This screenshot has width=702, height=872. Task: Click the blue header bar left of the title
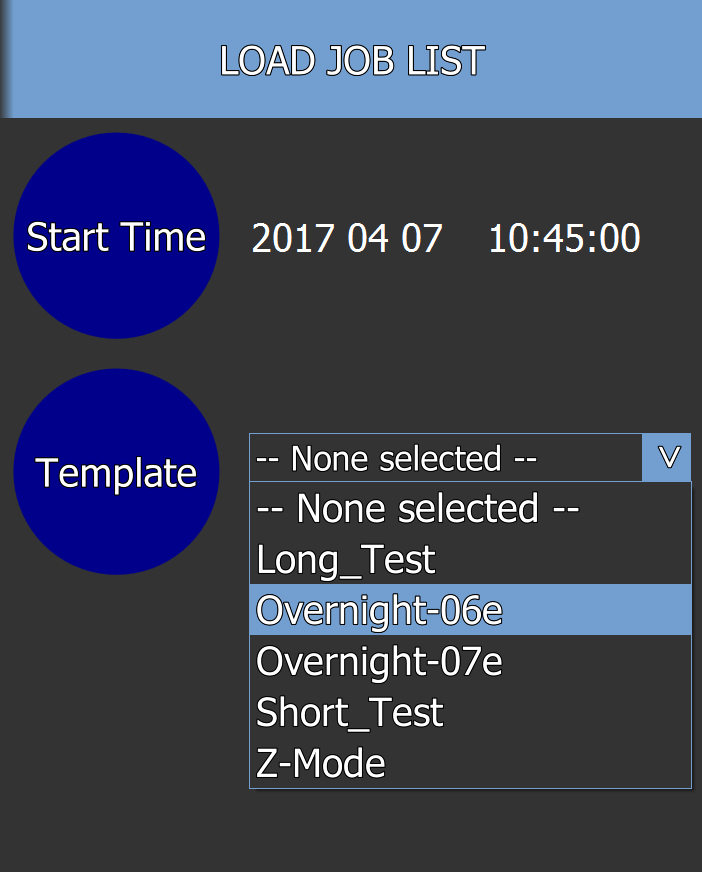(111, 59)
